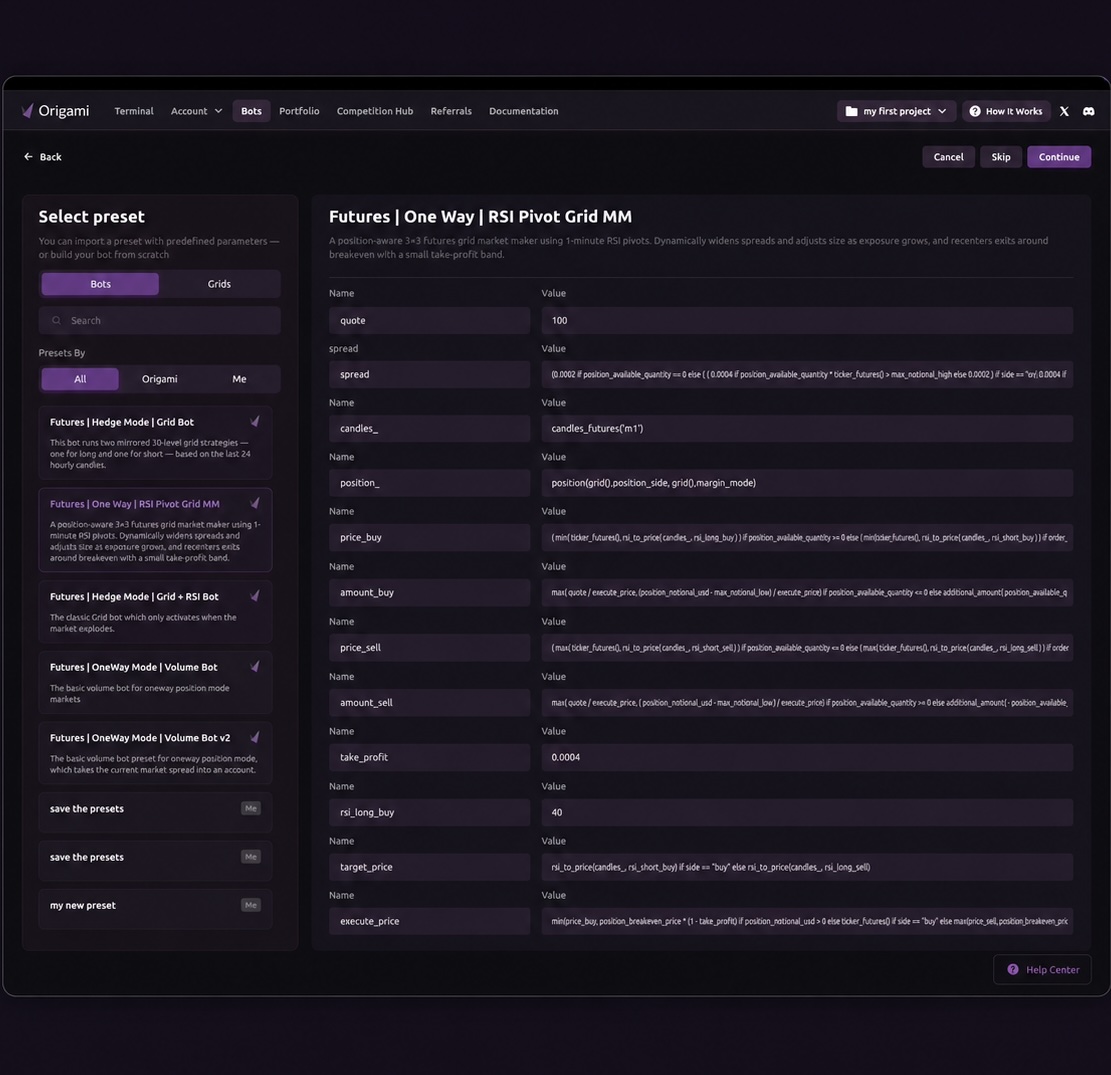Click the amount_buy name field
This screenshot has height=1075, width=1111.
point(429,592)
